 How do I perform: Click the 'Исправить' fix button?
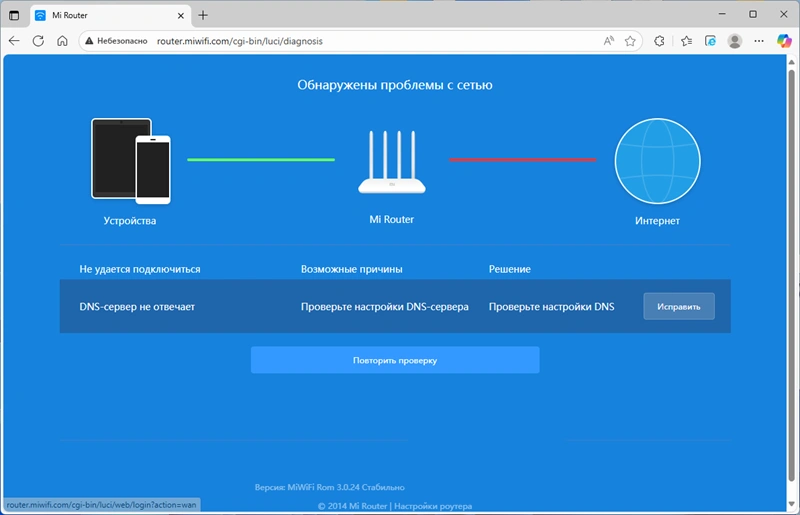click(x=678, y=306)
